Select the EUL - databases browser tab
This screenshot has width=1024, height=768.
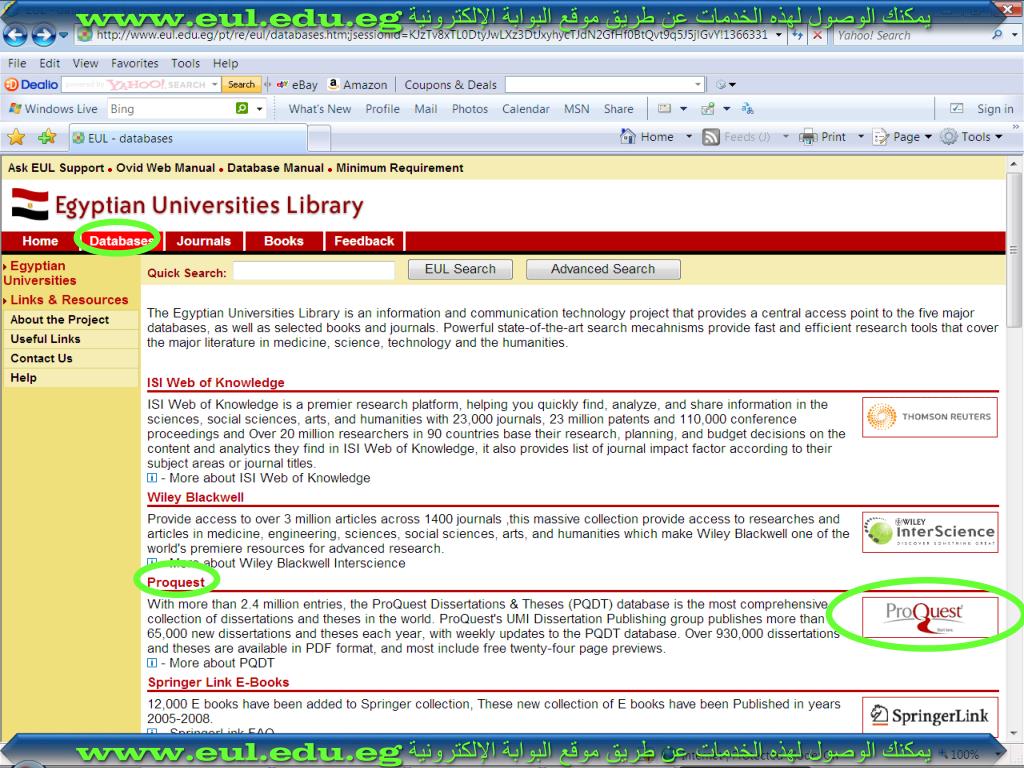[x=187, y=138]
